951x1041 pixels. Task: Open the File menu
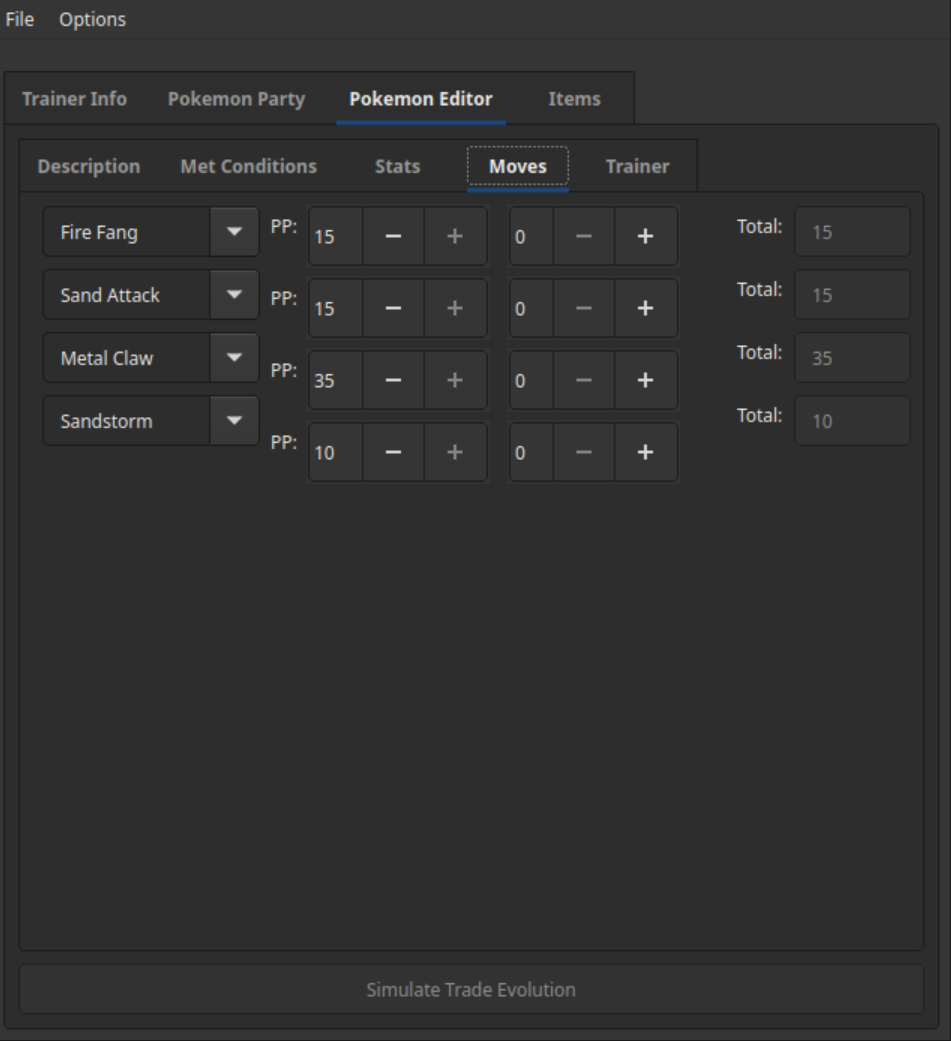point(20,19)
